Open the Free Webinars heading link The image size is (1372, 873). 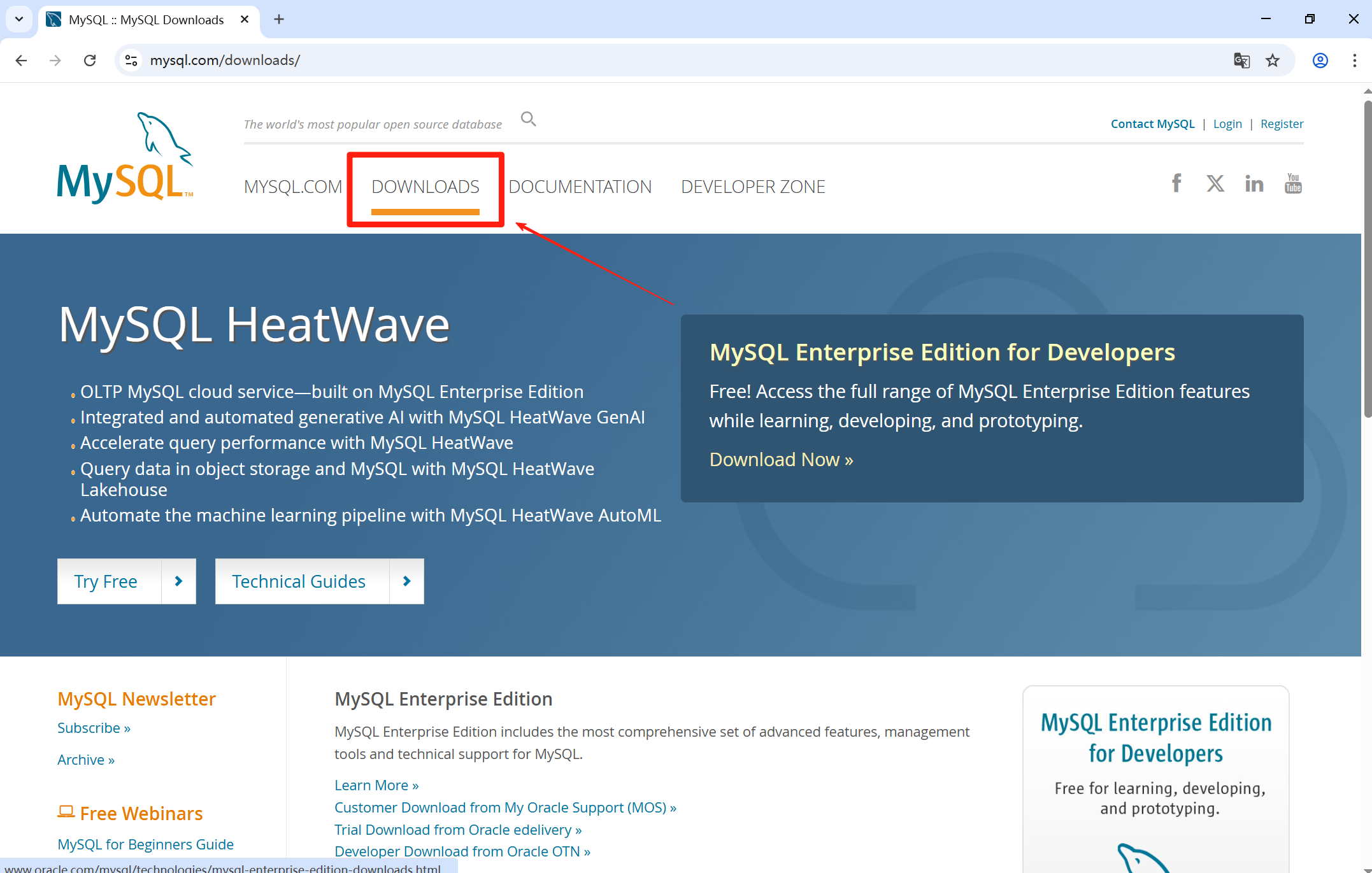141,813
